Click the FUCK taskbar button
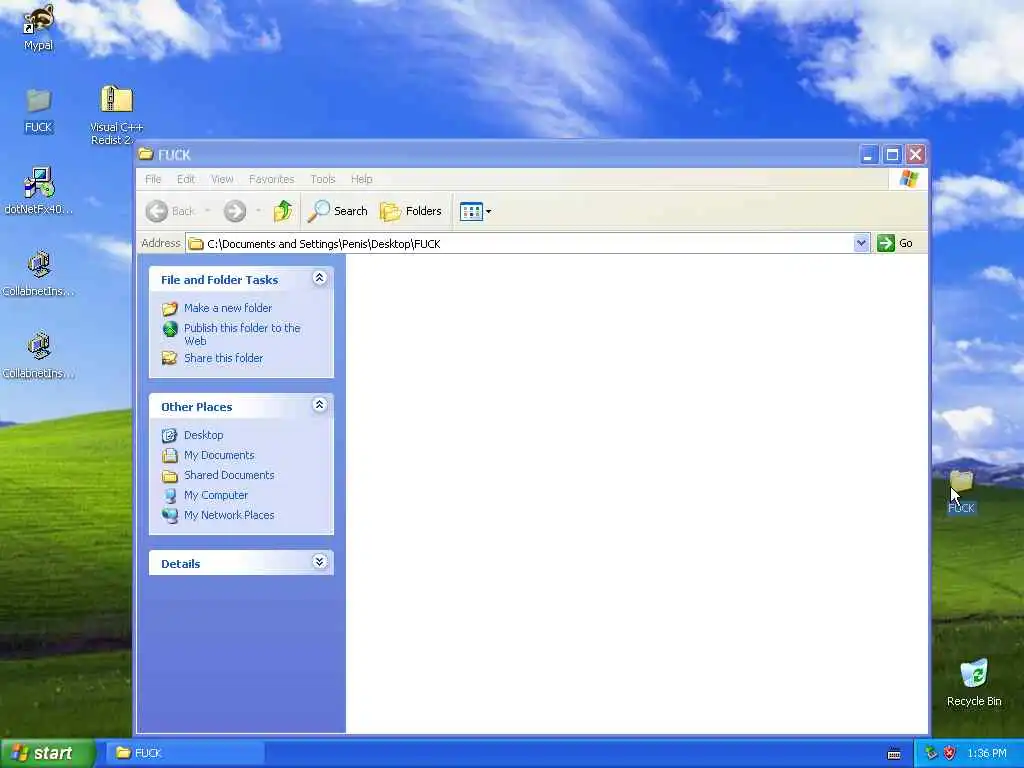Screen dimensions: 1024x768 (186, 753)
